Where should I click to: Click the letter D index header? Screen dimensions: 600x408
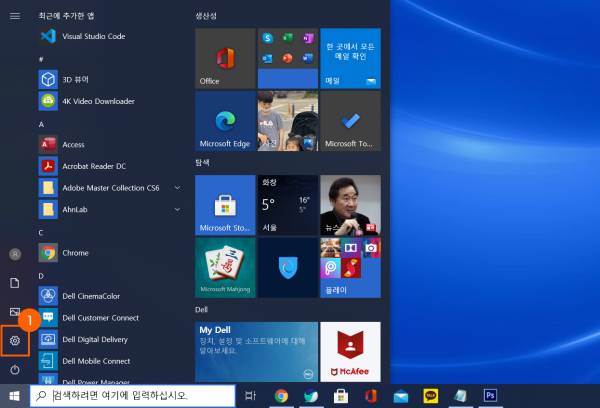coord(41,276)
